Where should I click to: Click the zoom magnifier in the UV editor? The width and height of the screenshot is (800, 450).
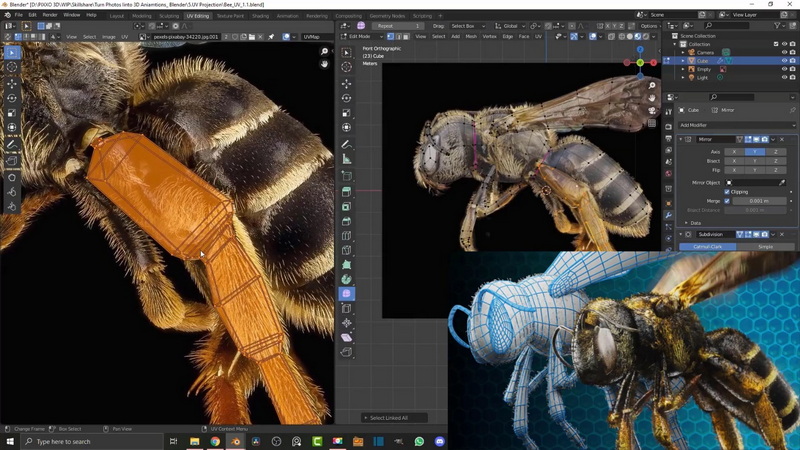click(324, 52)
